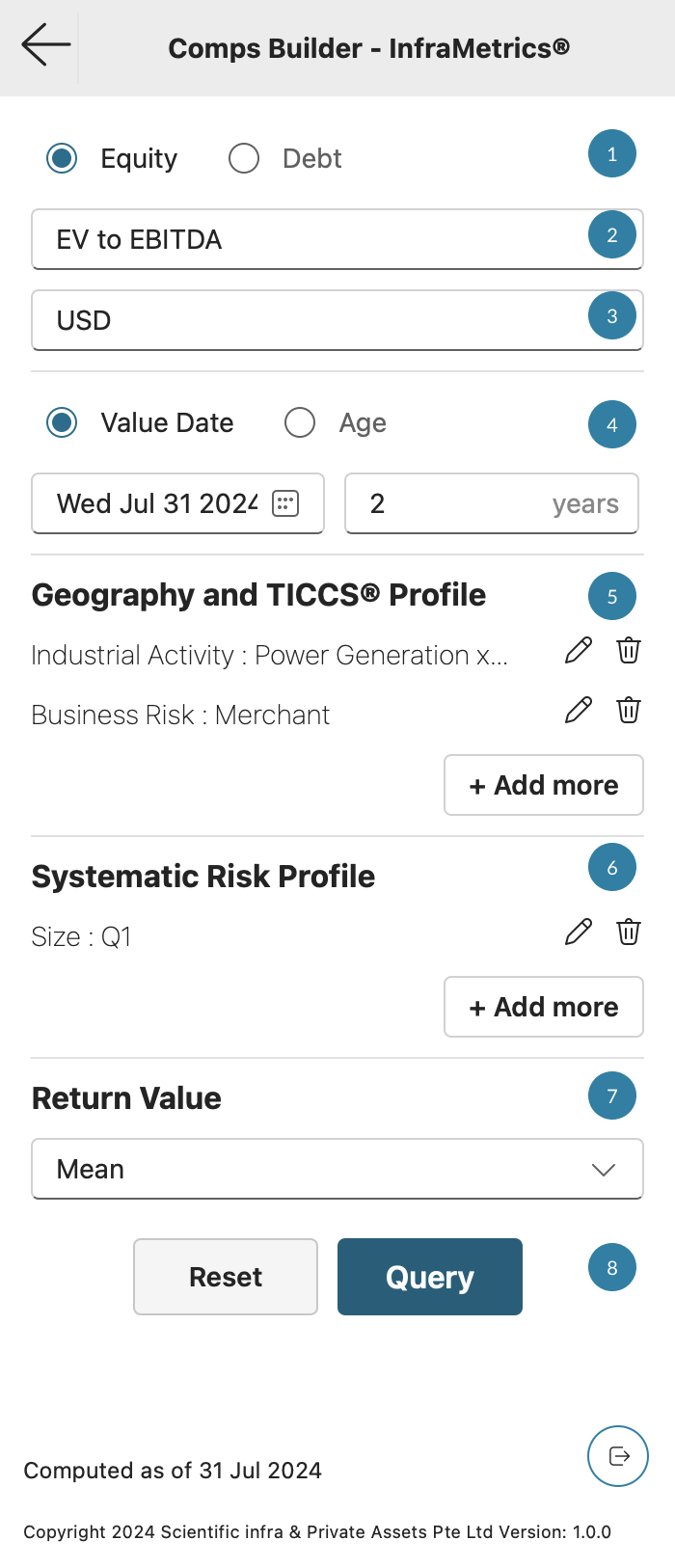Click the logout icon at bottom right
The image size is (675, 1568).
[x=618, y=1456]
